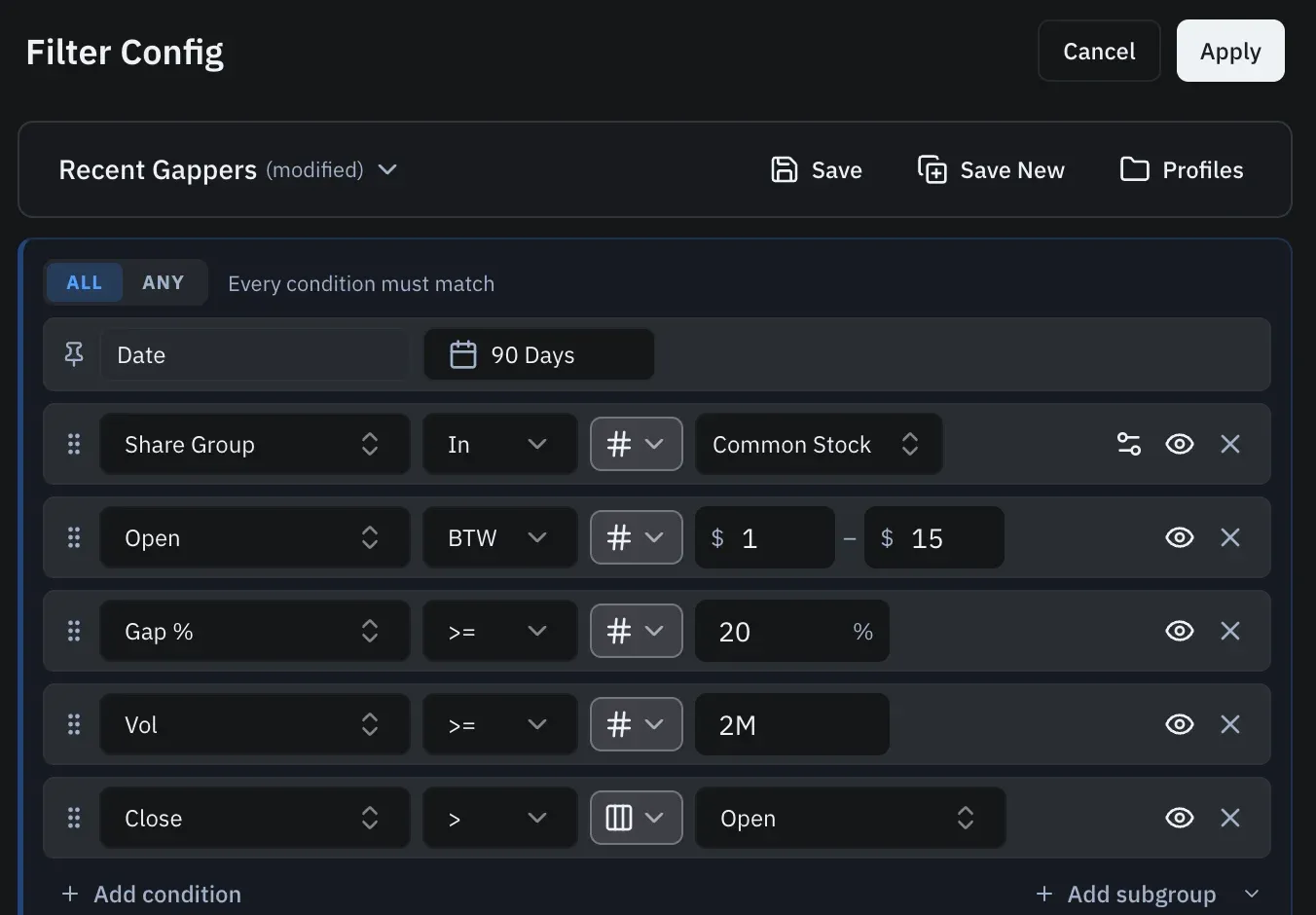This screenshot has height=915, width=1316.
Task: Click the pin icon next to Date
Action: tap(74, 354)
